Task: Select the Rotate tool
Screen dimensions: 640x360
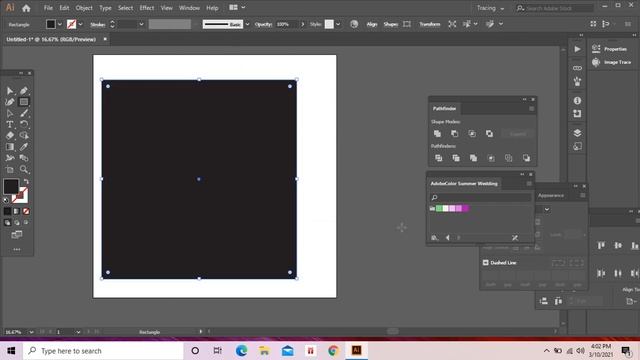Action: point(24,124)
